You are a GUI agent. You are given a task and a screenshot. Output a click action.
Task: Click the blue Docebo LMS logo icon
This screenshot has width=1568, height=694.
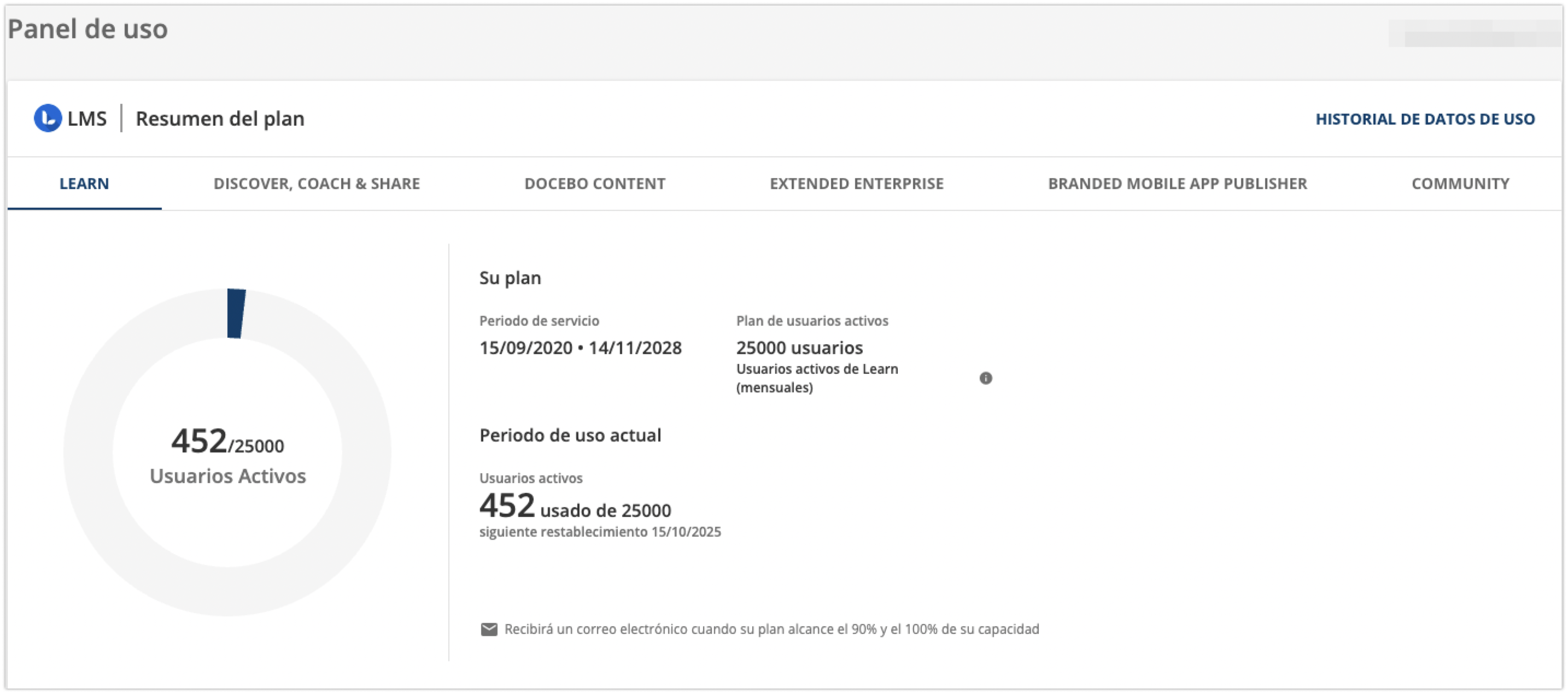[x=48, y=118]
